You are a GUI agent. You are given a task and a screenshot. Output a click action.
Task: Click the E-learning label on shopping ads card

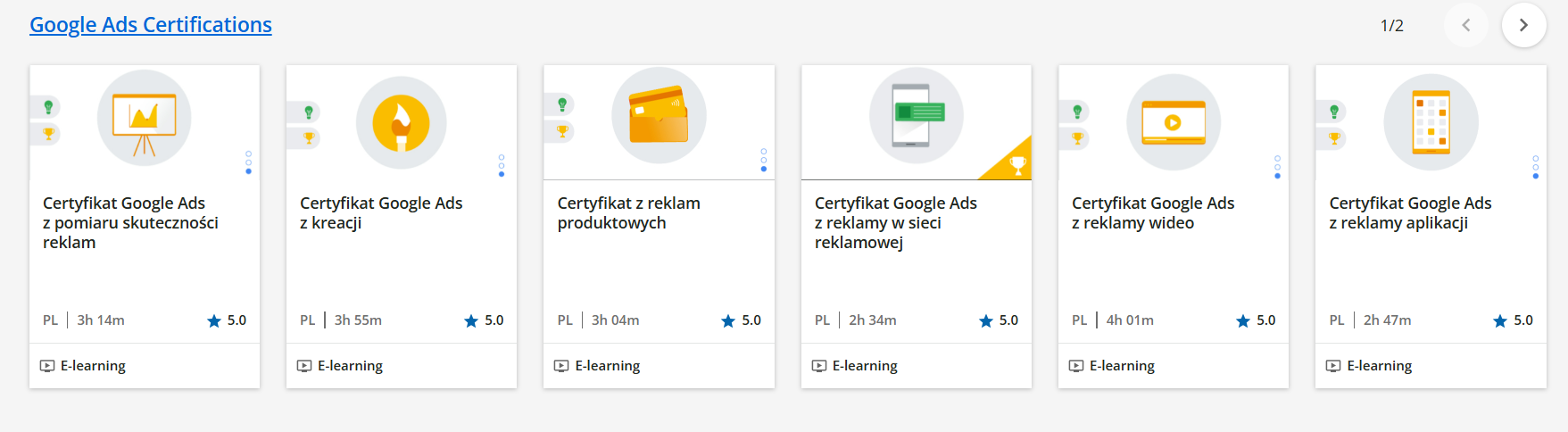coord(607,366)
